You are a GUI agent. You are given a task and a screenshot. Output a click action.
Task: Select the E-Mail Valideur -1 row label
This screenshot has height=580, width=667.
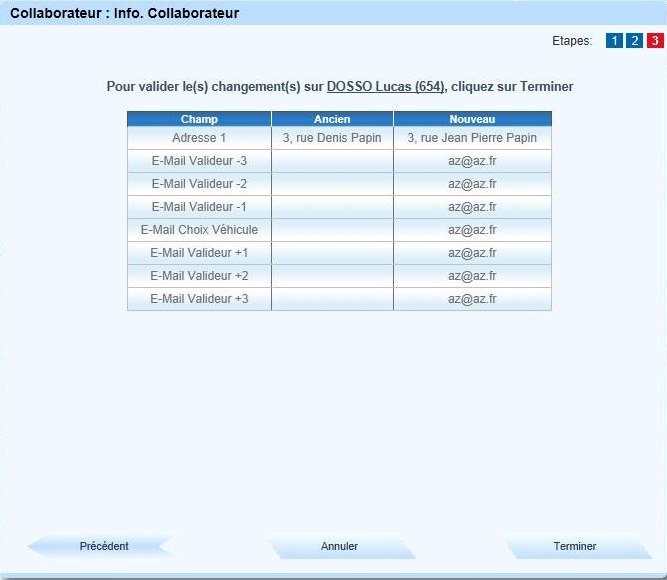199,207
